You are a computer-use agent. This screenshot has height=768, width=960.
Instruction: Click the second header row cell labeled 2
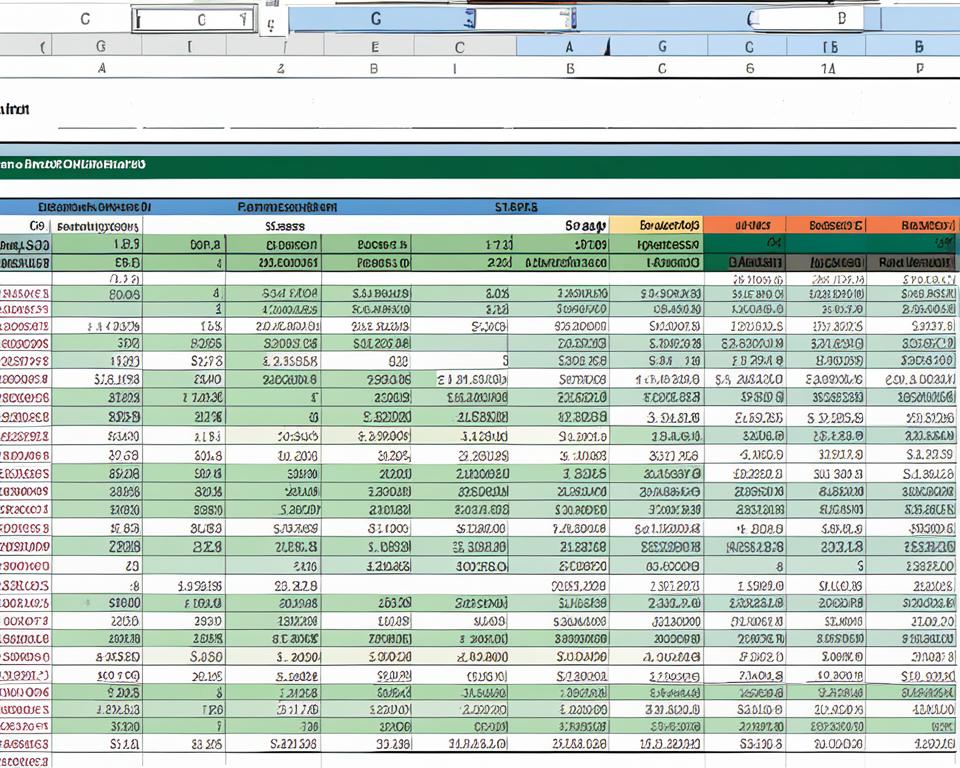[x=280, y=69]
